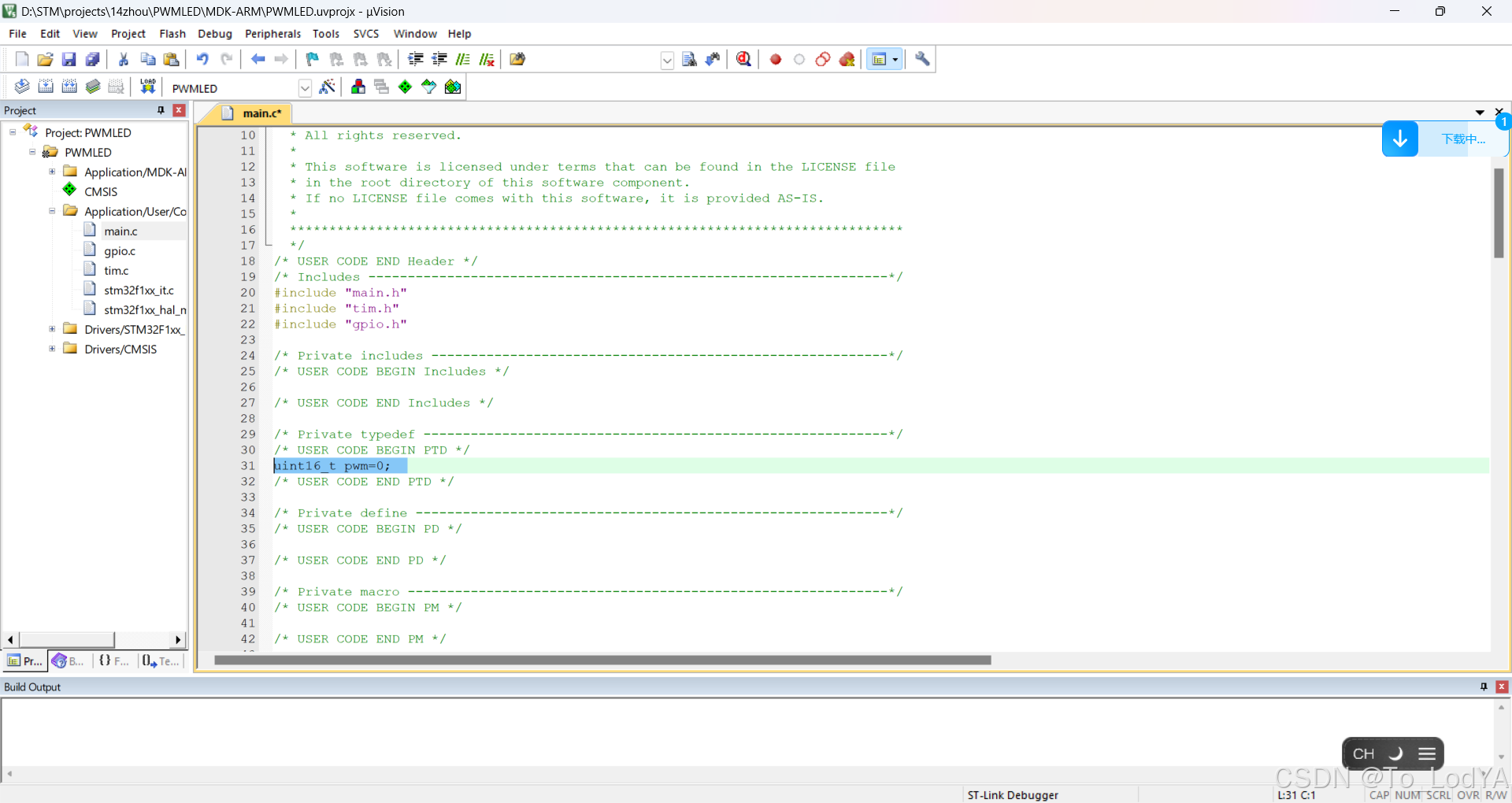The width and height of the screenshot is (1512, 803).
Task: Collapse the Project: PWMLED tree root
Action: point(13,132)
